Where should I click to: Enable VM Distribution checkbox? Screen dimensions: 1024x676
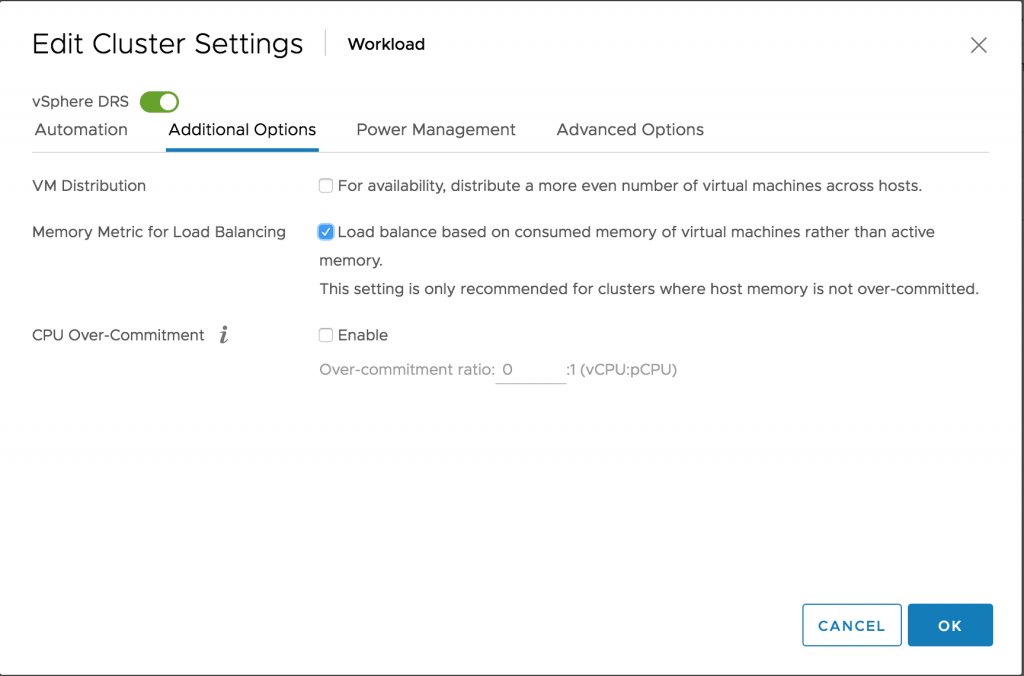(x=326, y=186)
